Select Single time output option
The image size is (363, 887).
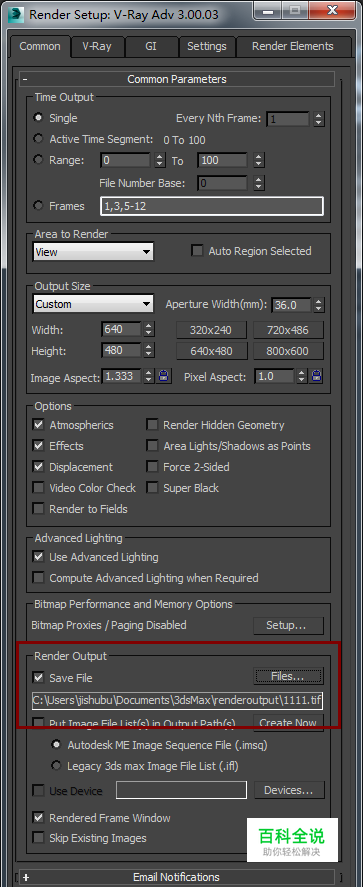[38, 118]
